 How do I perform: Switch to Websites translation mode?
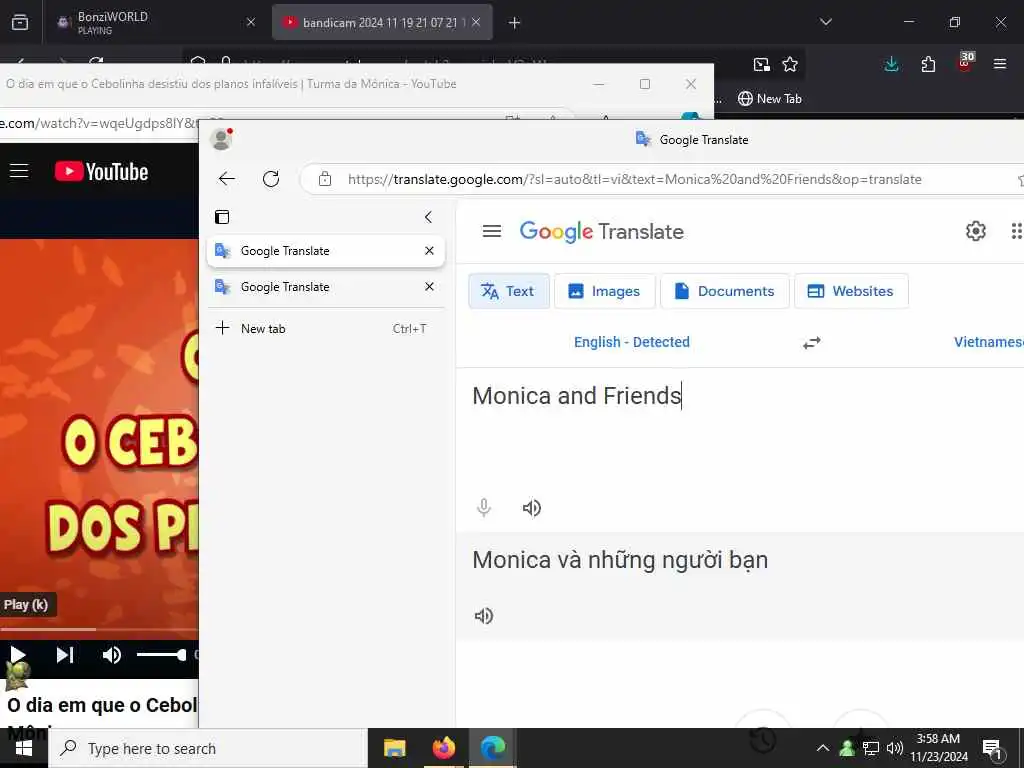[x=851, y=291]
